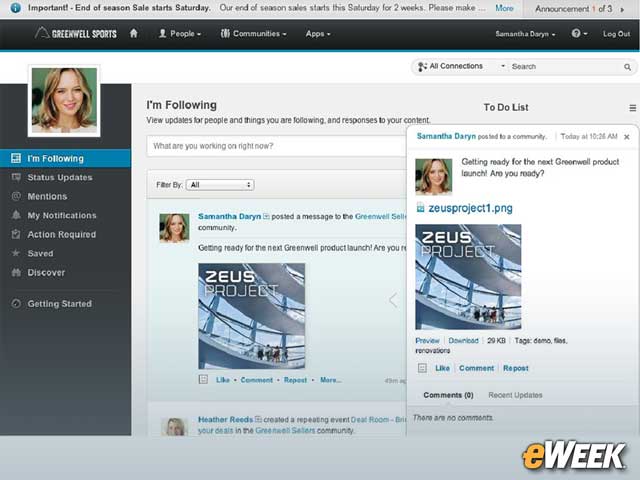Image resolution: width=640 pixels, height=480 pixels.
Task: Repost from the flyout
Action: pos(516,368)
